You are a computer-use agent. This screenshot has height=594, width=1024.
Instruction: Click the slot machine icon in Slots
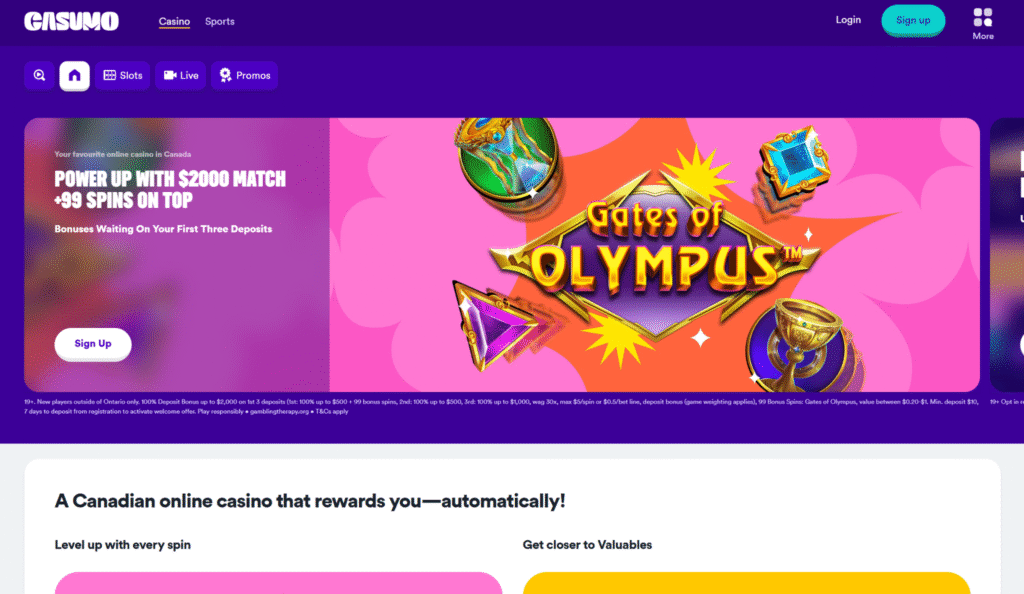(110, 75)
